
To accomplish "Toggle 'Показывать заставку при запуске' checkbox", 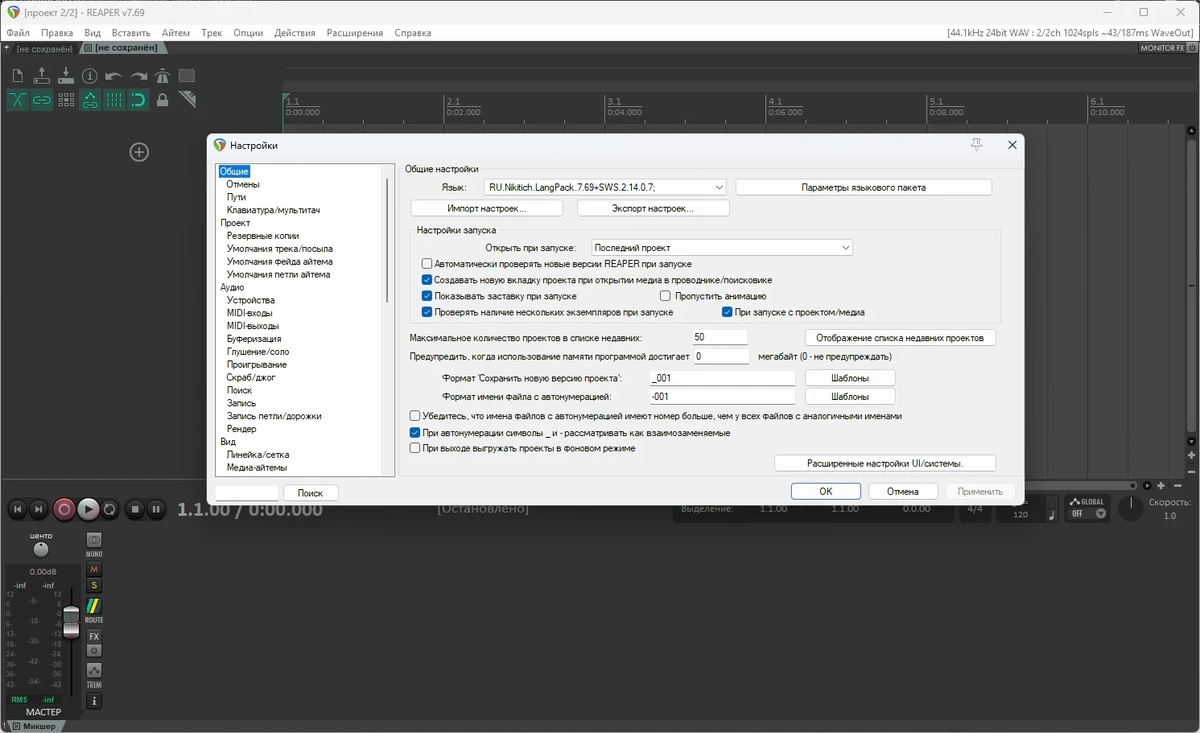I will [x=427, y=296].
